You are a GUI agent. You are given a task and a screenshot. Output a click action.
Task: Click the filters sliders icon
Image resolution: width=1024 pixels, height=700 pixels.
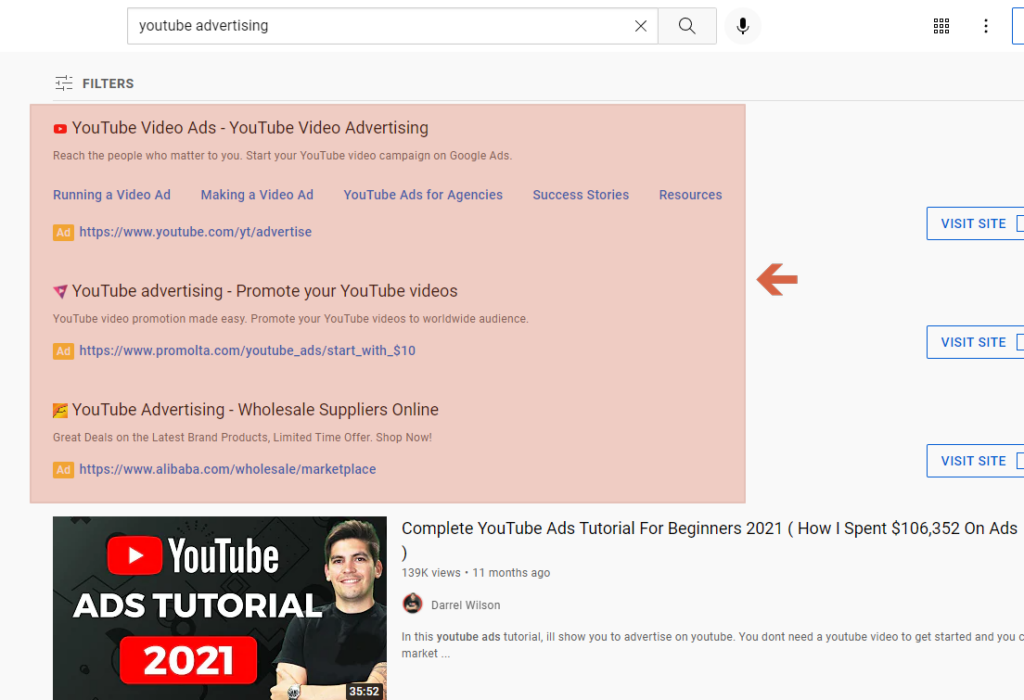[64, 84]
